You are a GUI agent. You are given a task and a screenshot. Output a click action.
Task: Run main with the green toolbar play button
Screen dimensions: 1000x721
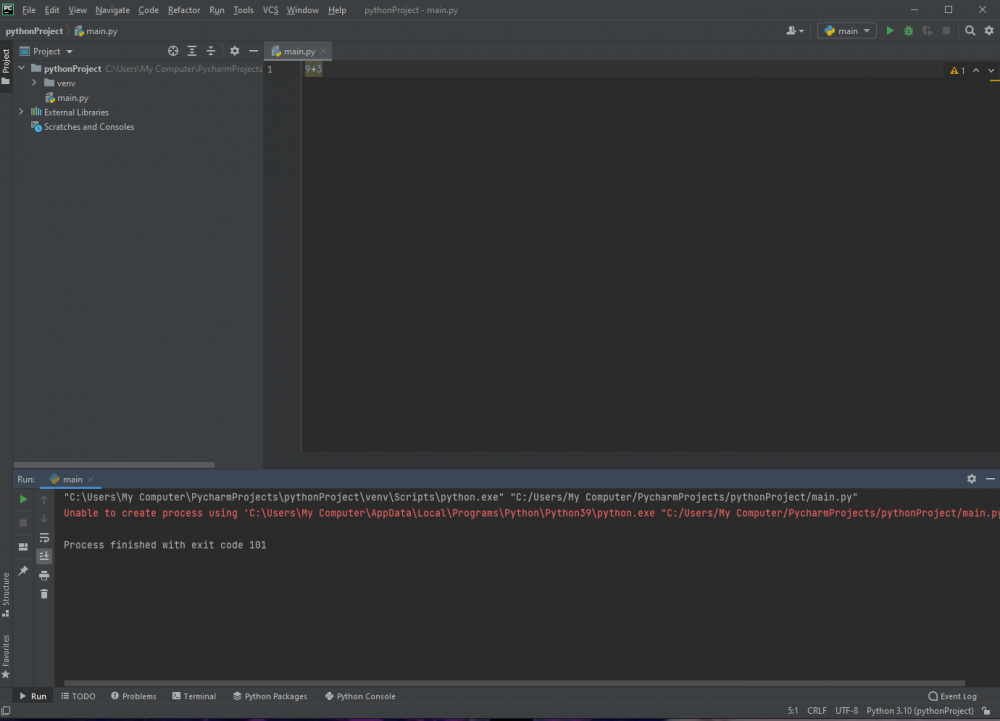[890, 31]
